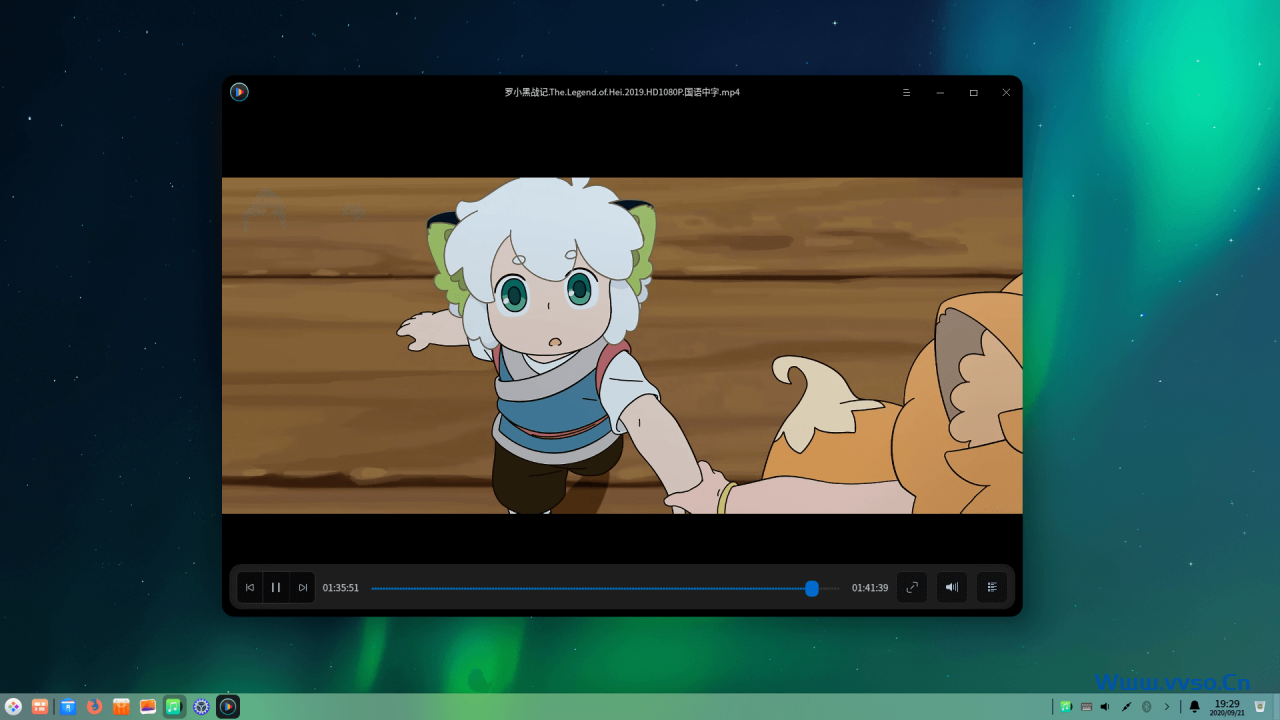Screen dimensions: 1280x720
Task: Pause the playing video
Action: (276, 588)
